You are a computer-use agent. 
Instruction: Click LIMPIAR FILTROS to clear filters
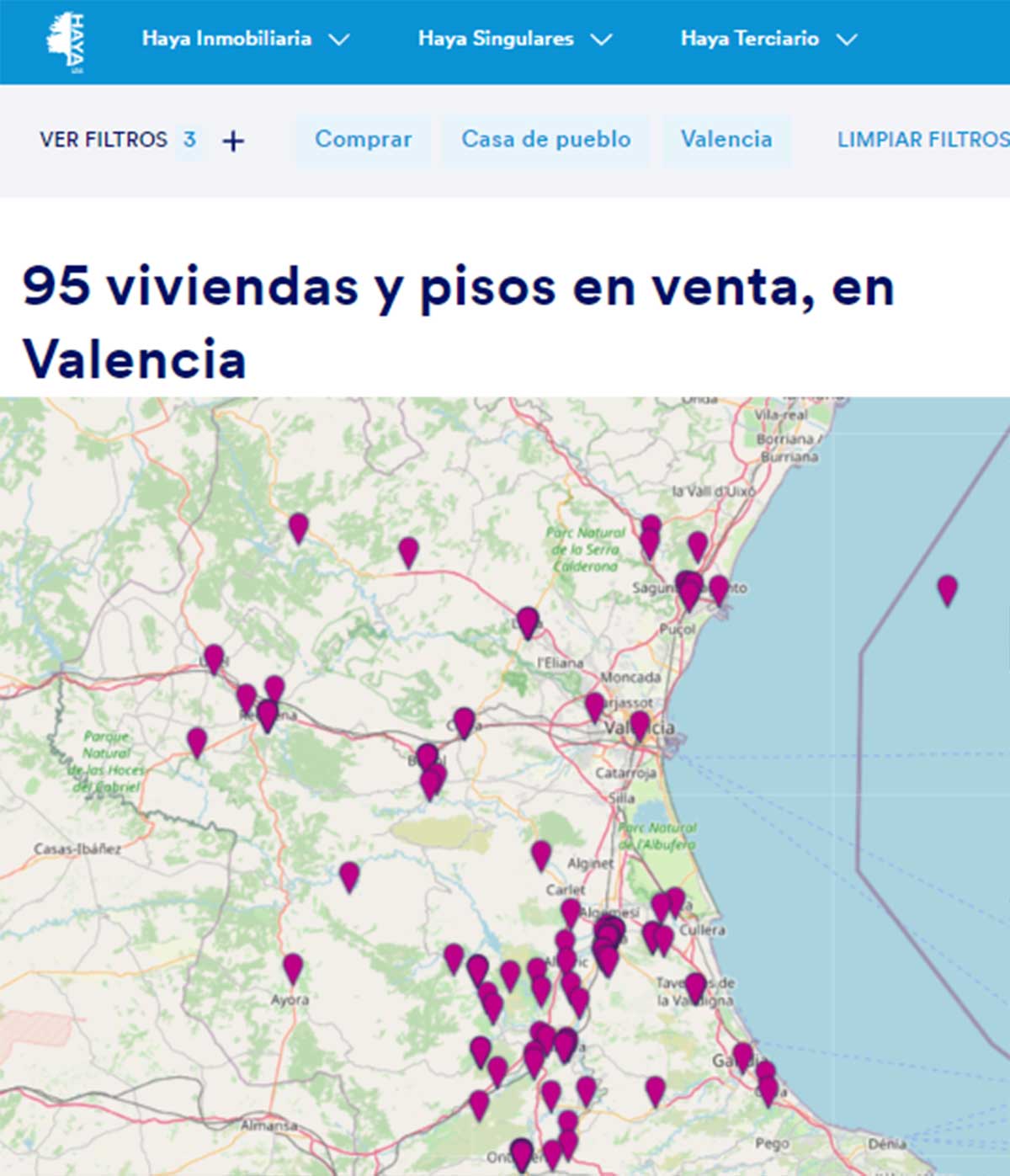[922, 140]
